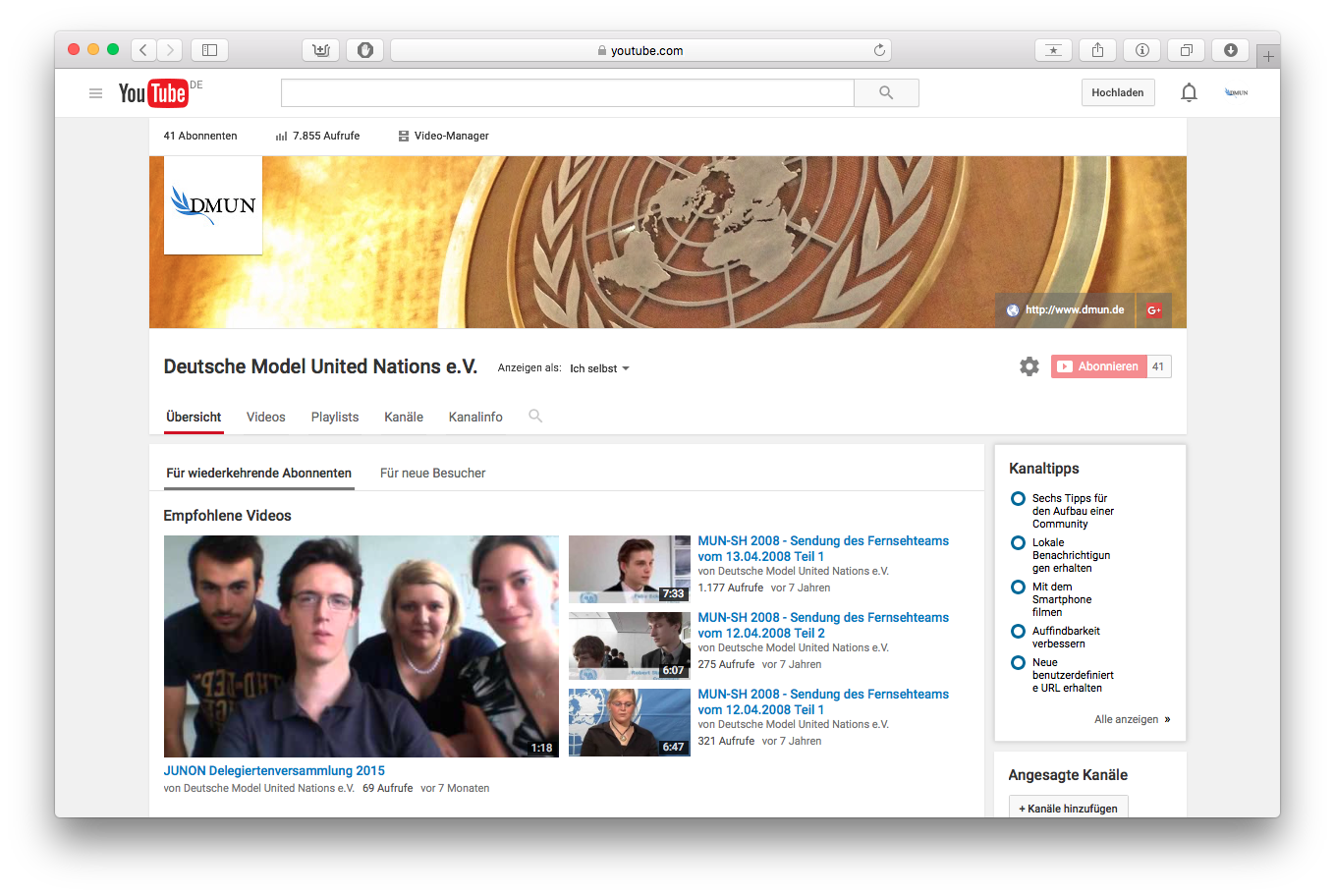1335x896 pixels.
Task: Search the channel with magnifier icon
Action: 535,417
